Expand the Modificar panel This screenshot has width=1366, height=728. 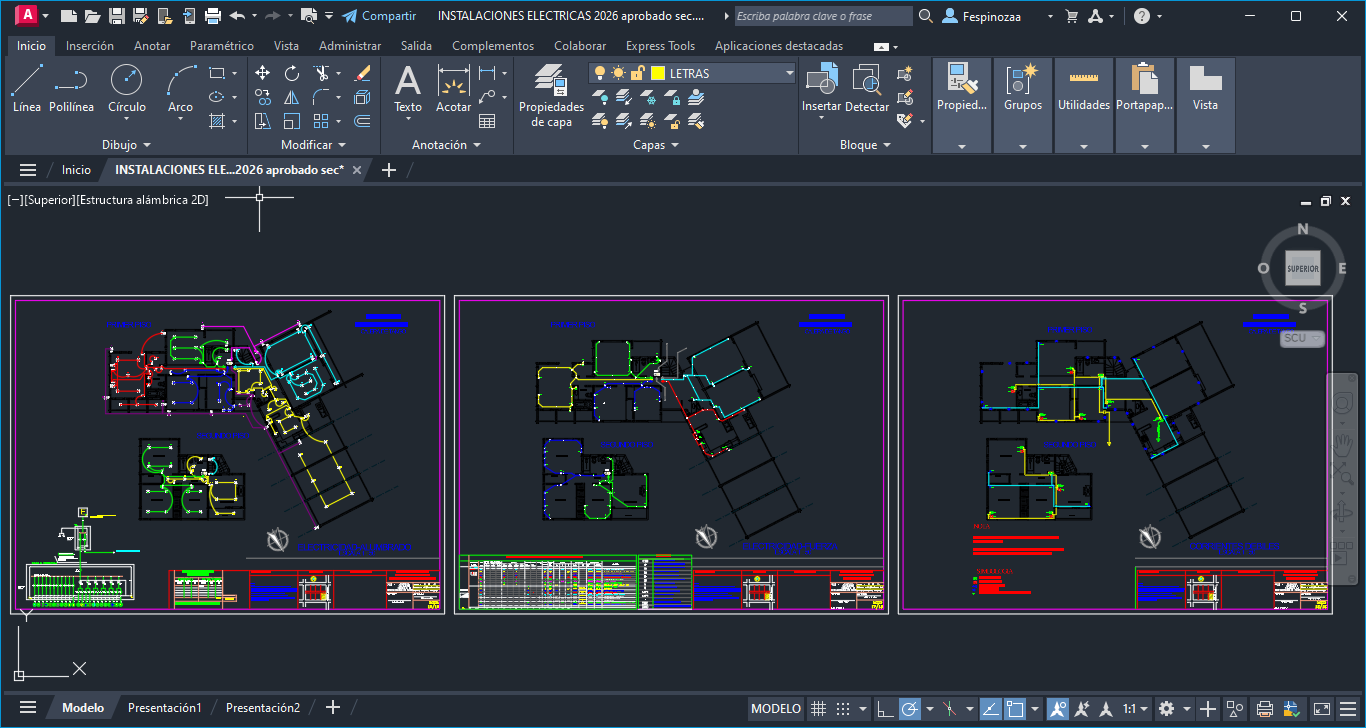pos(314,145)
